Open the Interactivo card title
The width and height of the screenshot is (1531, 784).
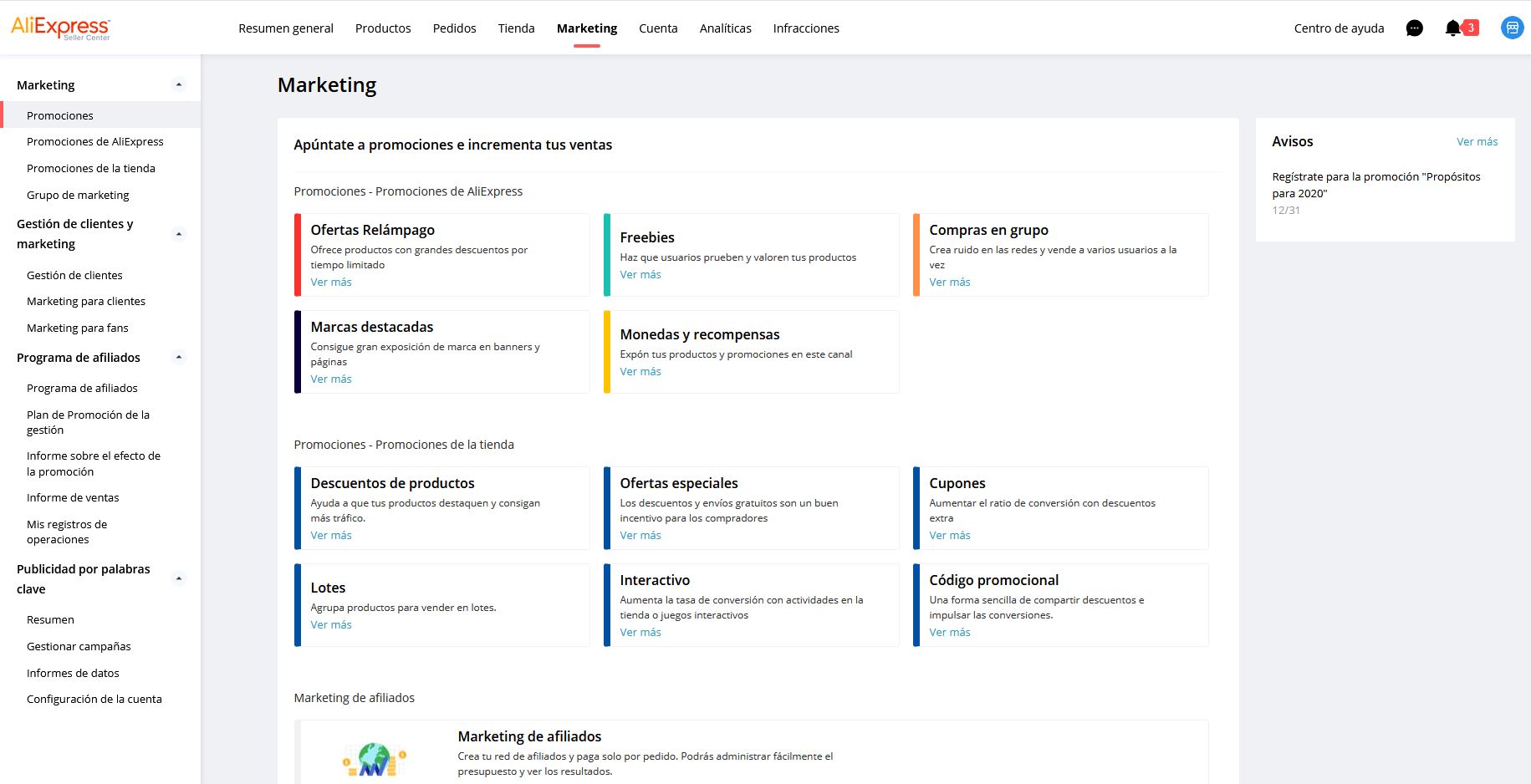[x=655, y=580]
